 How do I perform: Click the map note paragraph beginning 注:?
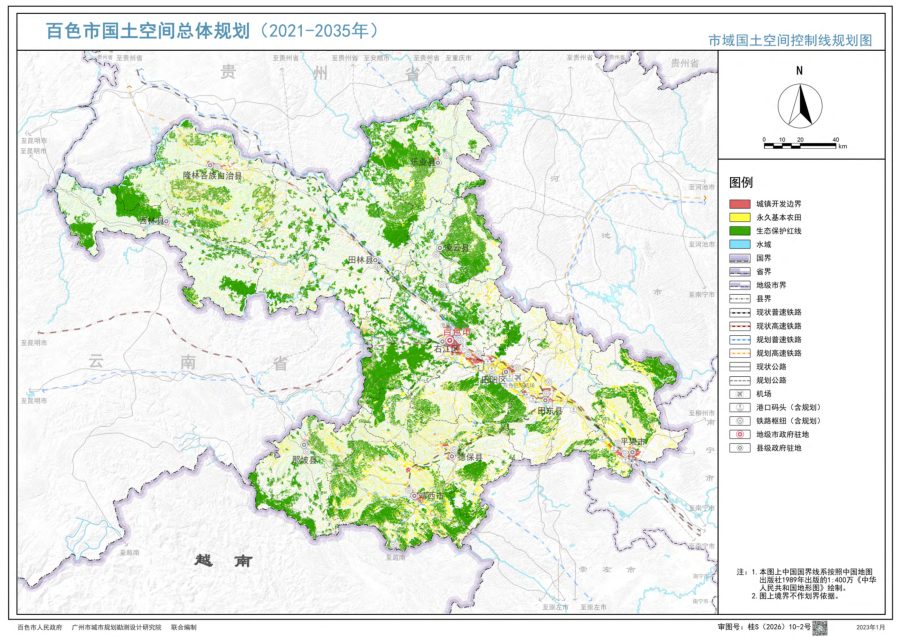pos(806,584)
